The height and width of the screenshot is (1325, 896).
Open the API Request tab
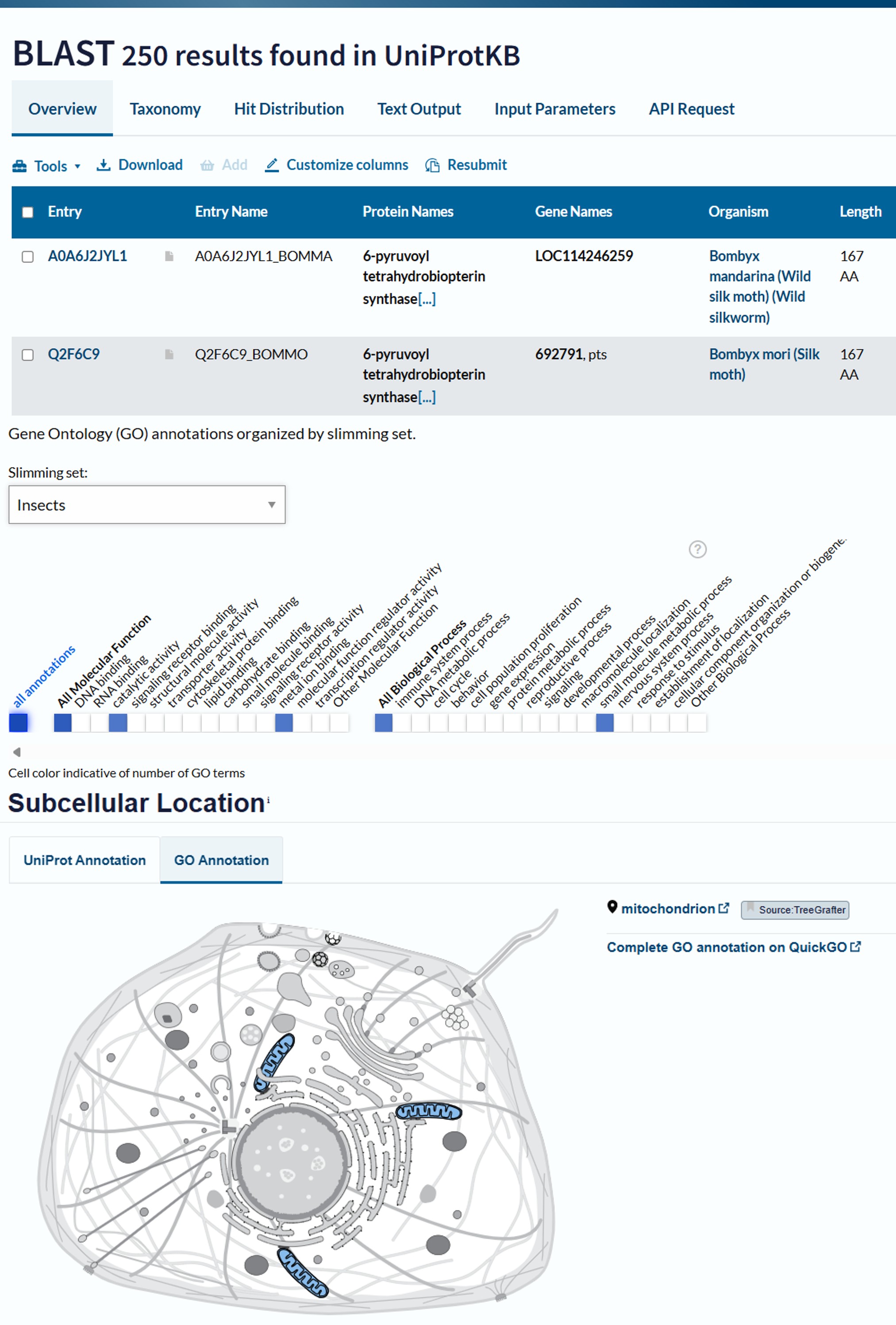click(x=692, y=109)
